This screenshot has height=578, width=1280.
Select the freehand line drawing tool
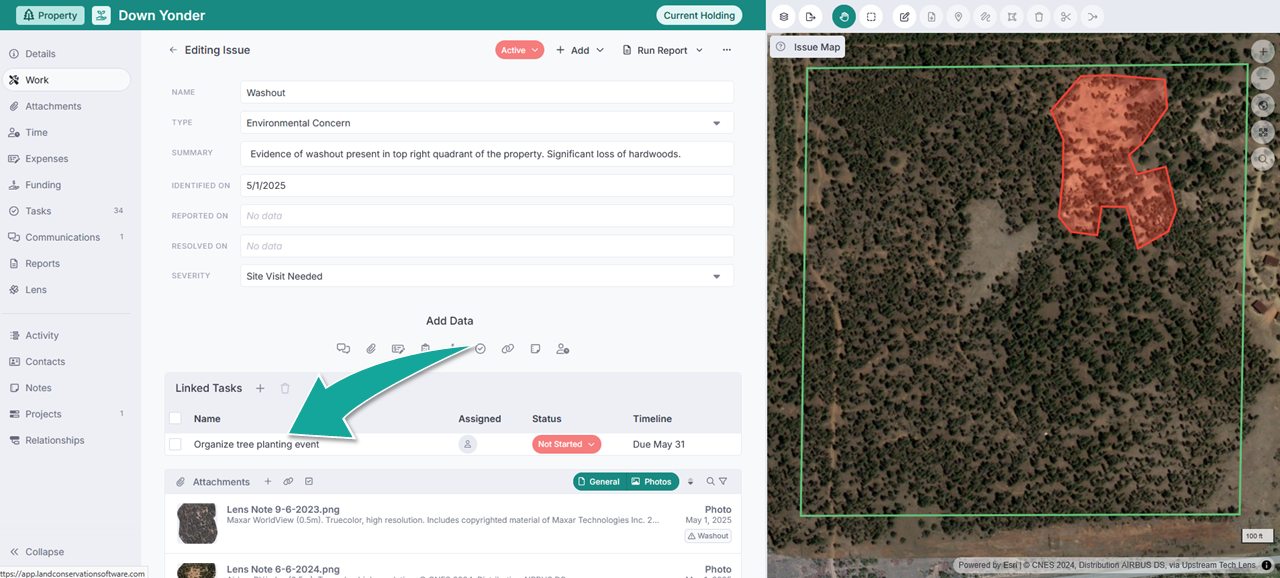(985, 17)
